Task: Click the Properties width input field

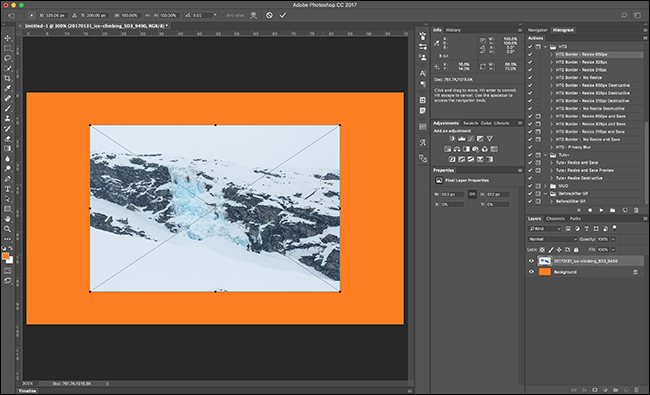Action: coord(452,194)
